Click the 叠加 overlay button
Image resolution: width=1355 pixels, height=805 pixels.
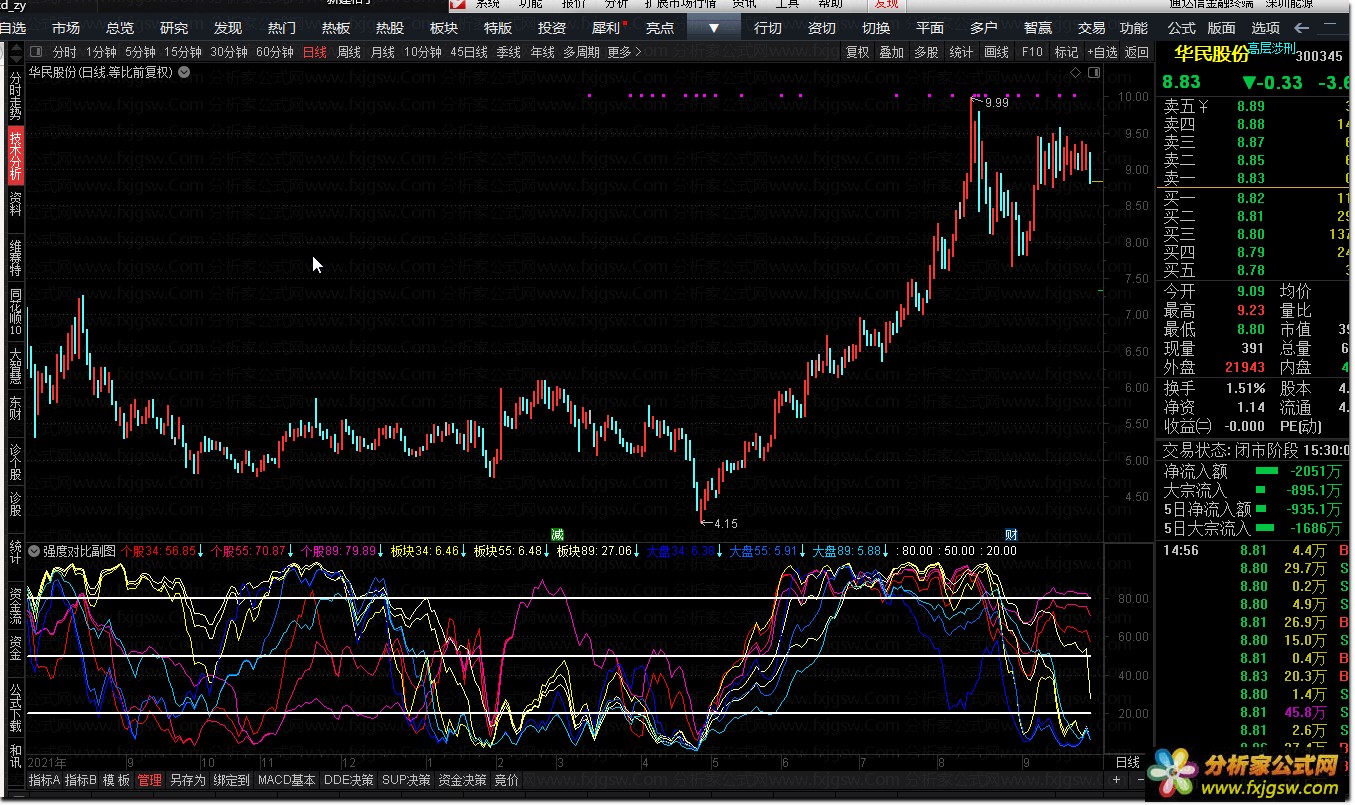[891, 52]
